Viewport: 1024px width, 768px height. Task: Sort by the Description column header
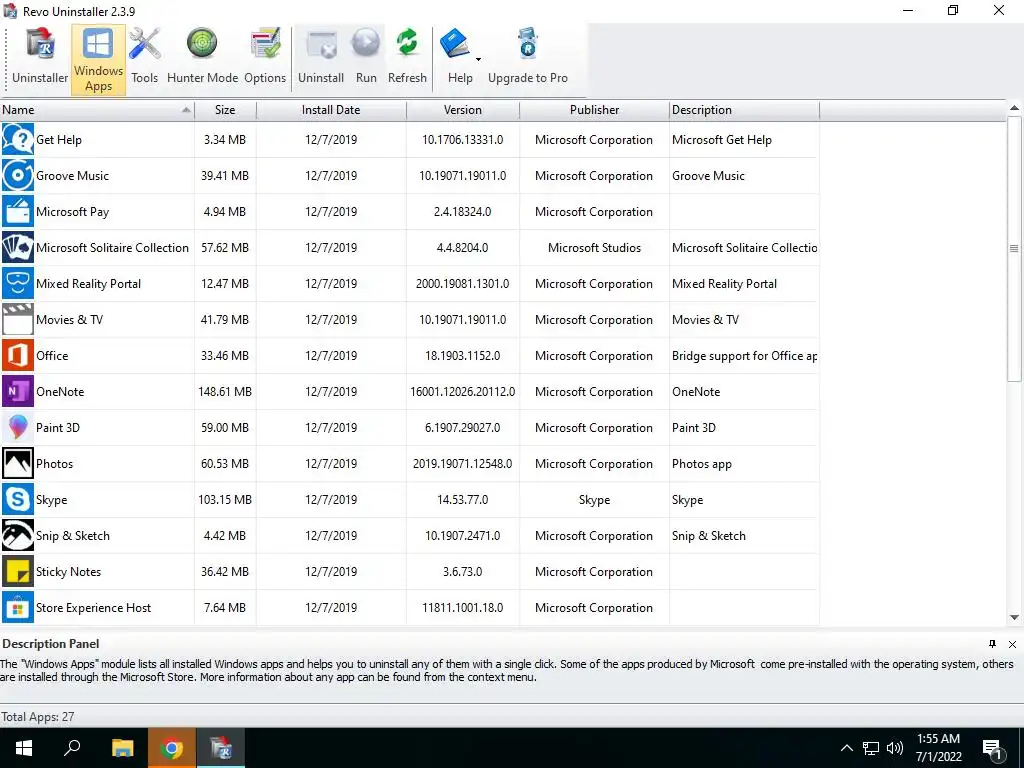pyautogui.click(x=744, y=110)
